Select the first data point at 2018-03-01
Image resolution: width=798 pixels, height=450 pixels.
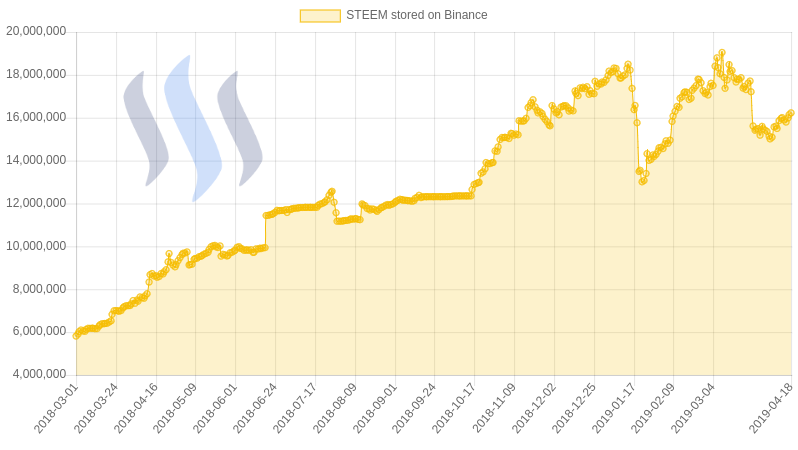[76, 335]
